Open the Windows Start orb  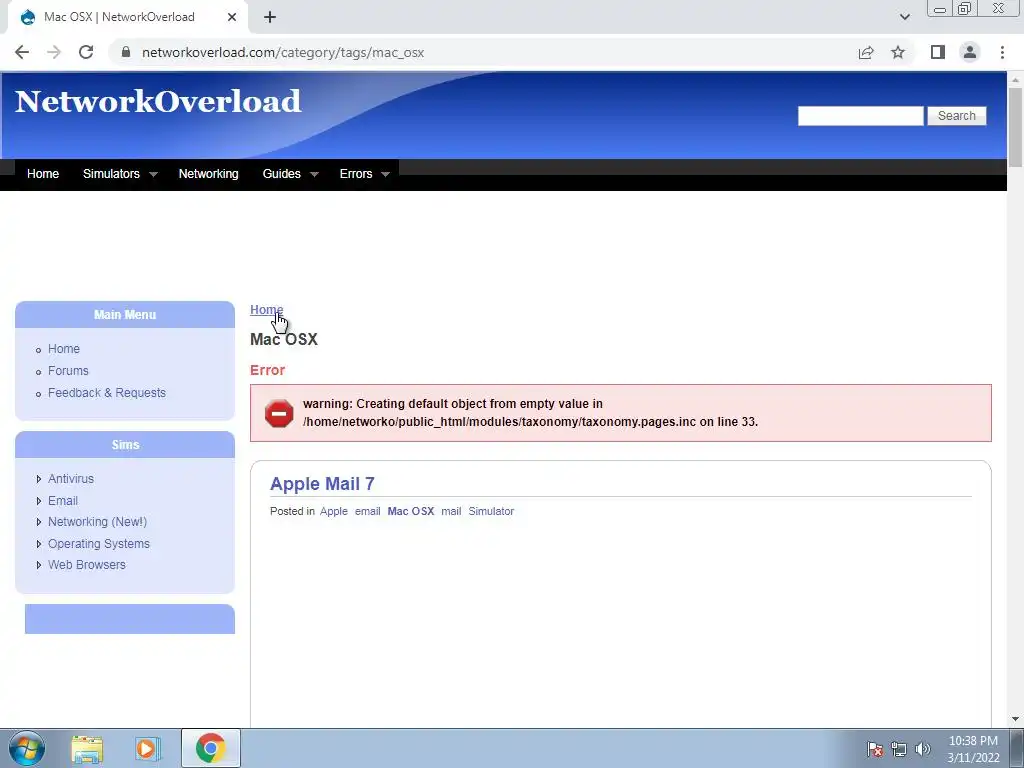(x=27, y=748)
